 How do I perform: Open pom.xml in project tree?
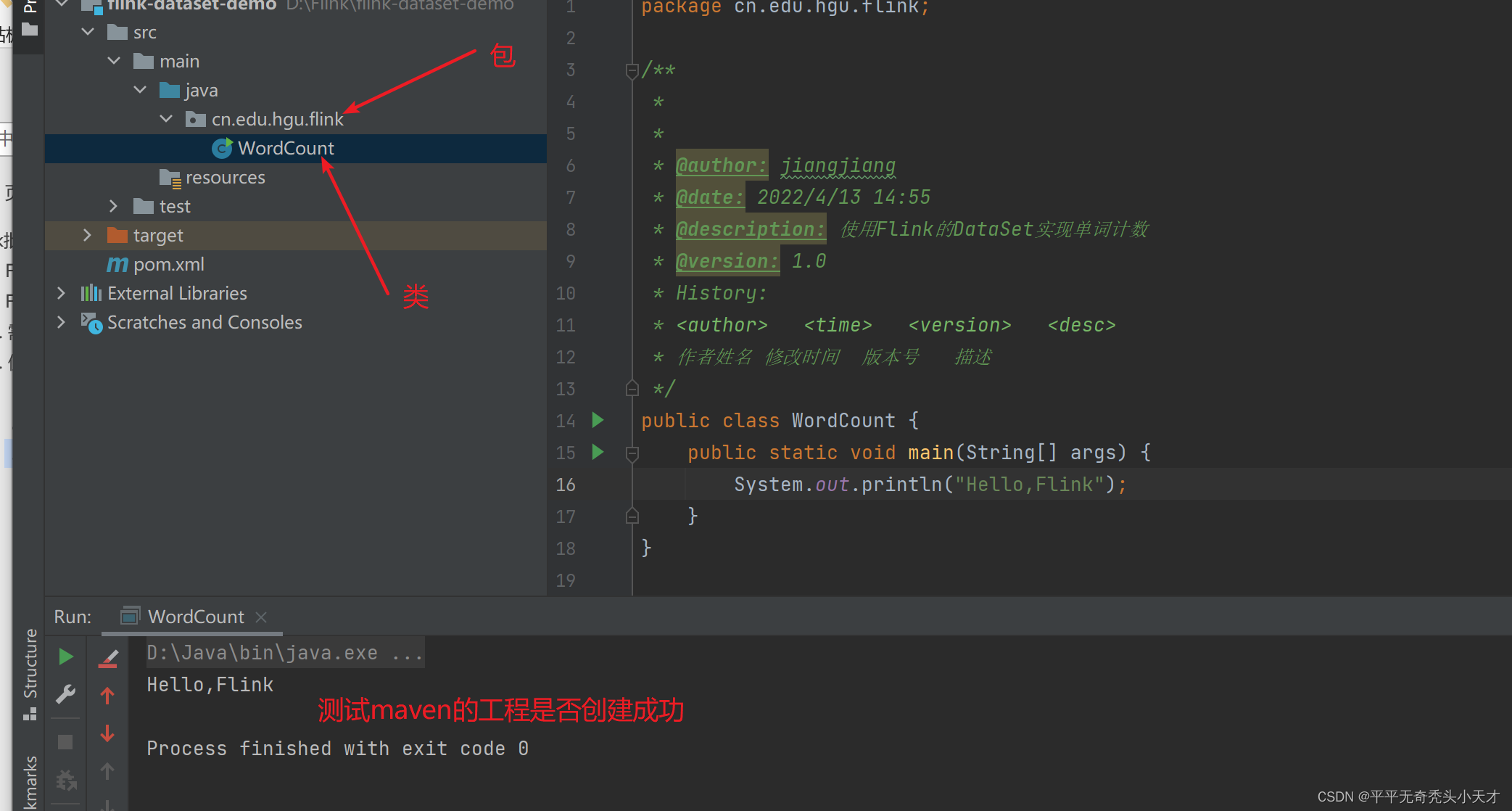click(x=168, y=264)
